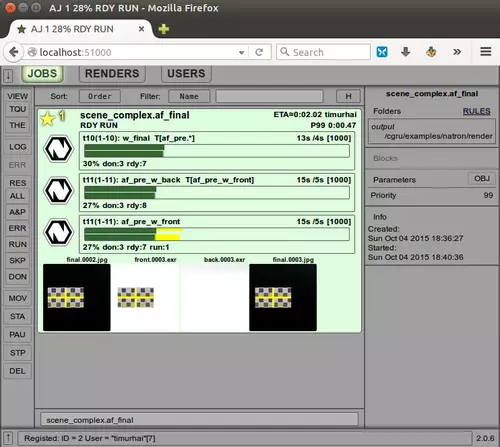Click the yellow star on scene_complex job
This screenshot has height=447, width=500.
tap(48, 119)
